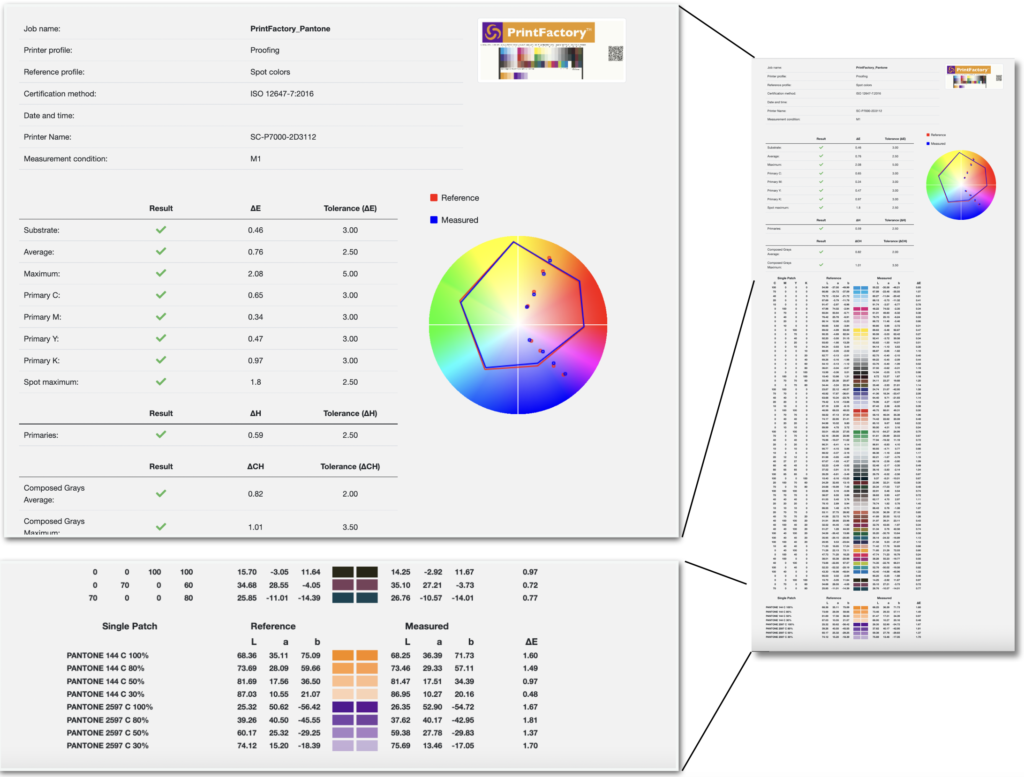Click the printer name SC-P7000-2D3112

click(x=283, y=137)
